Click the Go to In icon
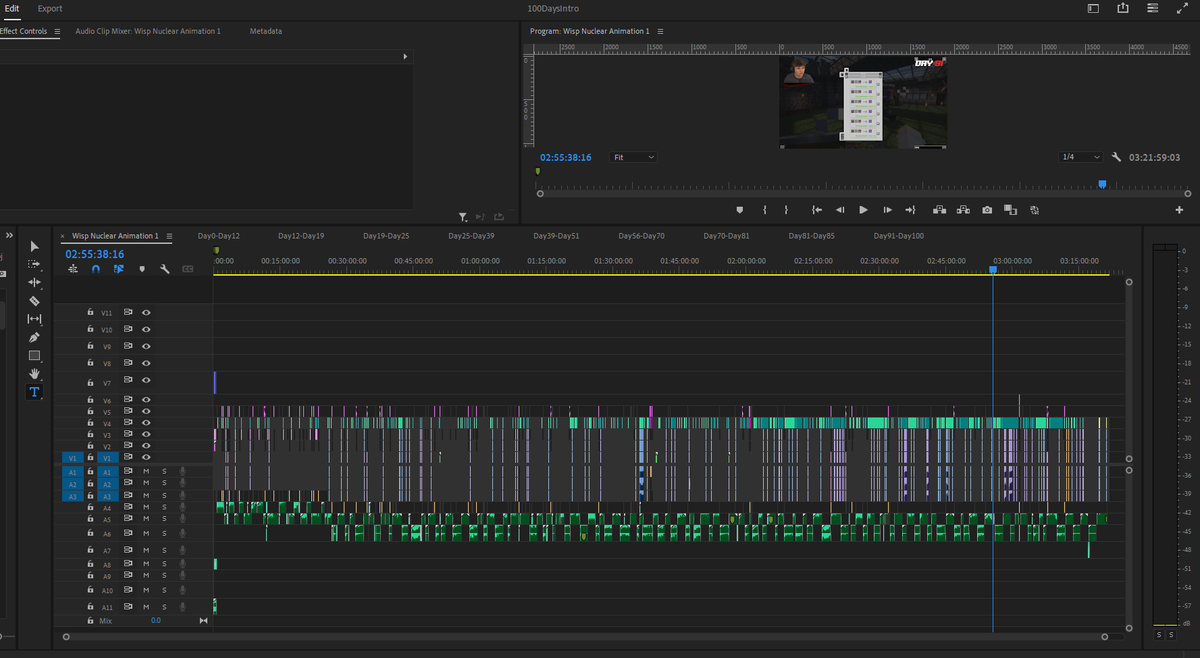 click(817, 210)
